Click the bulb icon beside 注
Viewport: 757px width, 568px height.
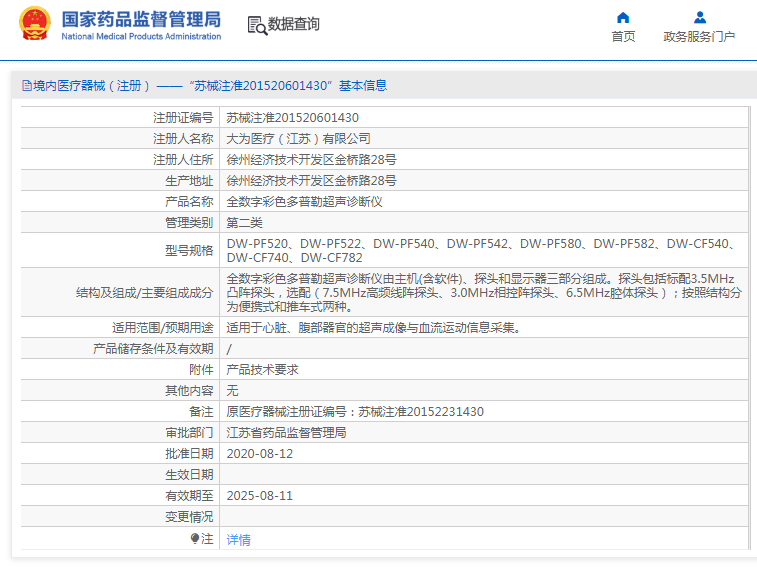[x=195, y=538]
